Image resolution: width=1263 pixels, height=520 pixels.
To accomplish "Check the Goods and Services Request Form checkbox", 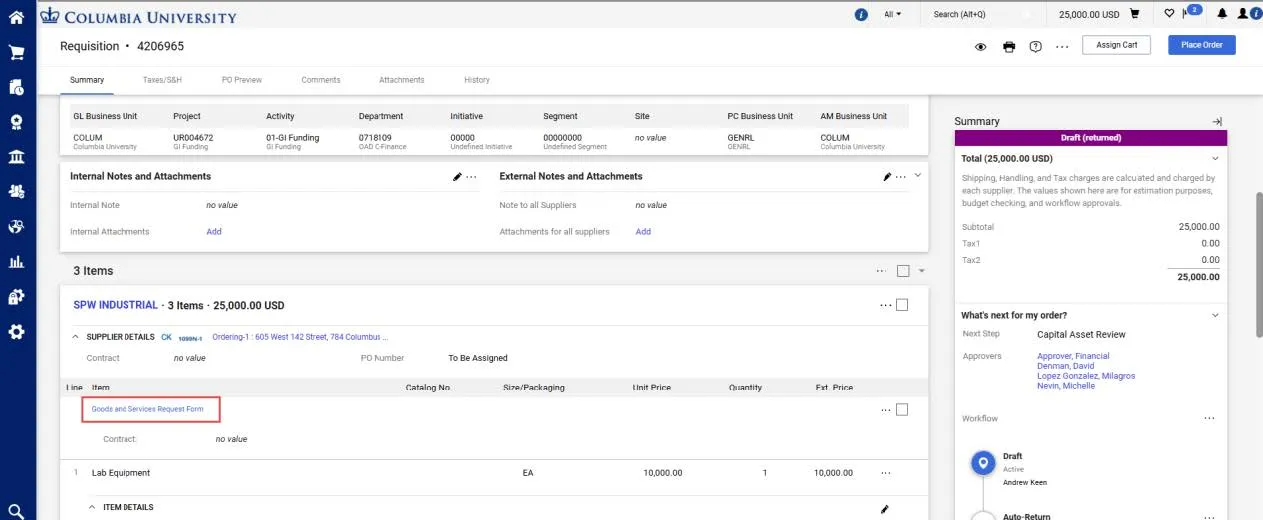I will tap(902, 409).
